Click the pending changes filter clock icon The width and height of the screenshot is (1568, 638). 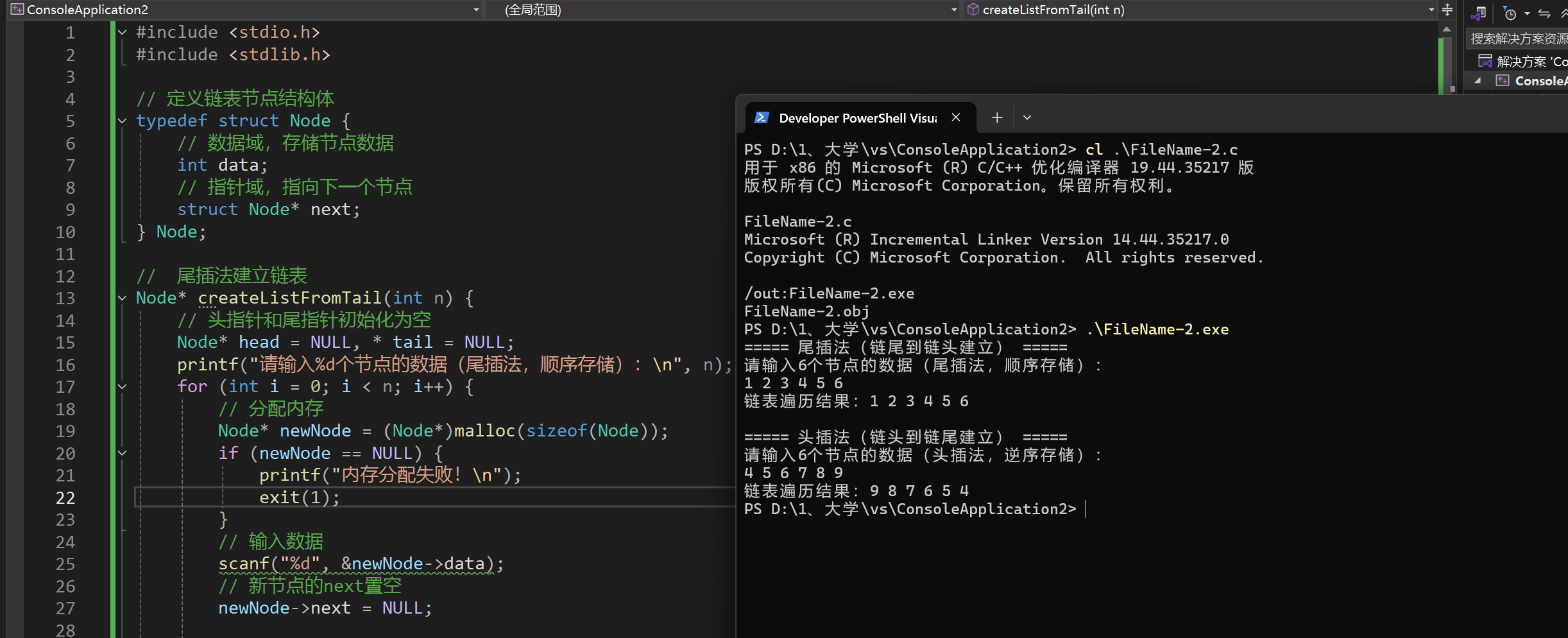click(1510, 13)
